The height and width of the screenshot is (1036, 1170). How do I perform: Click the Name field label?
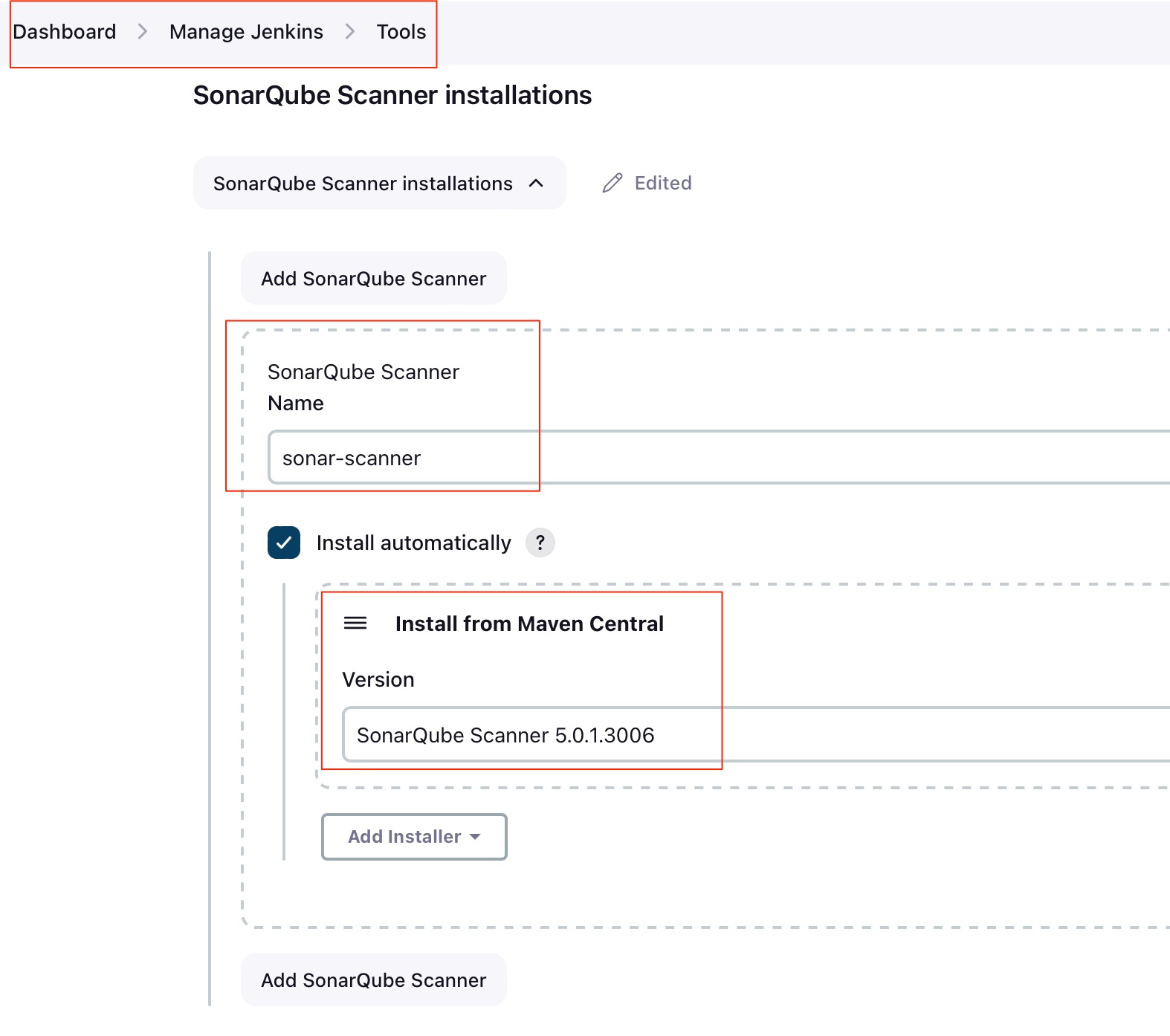click(296, 403)
